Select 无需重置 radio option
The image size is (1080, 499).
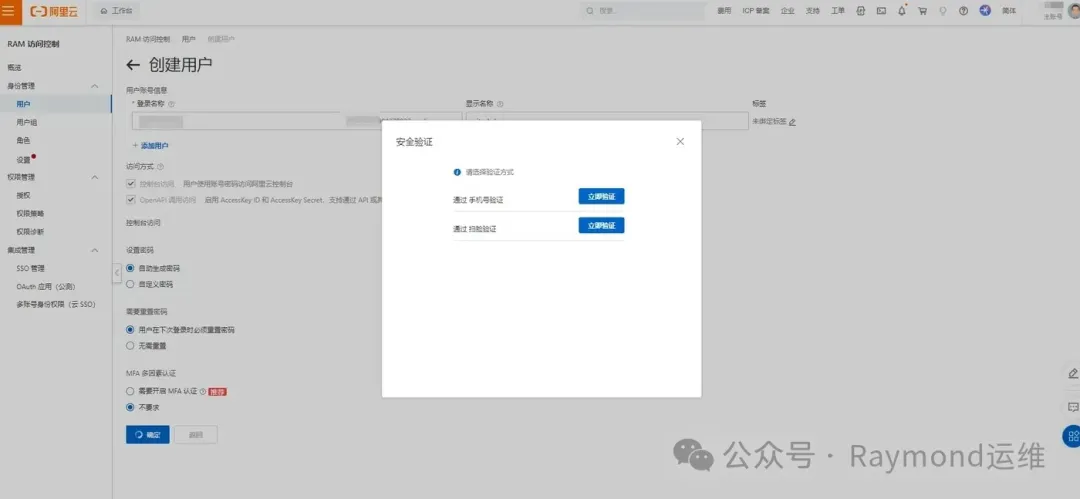(130, 345)
